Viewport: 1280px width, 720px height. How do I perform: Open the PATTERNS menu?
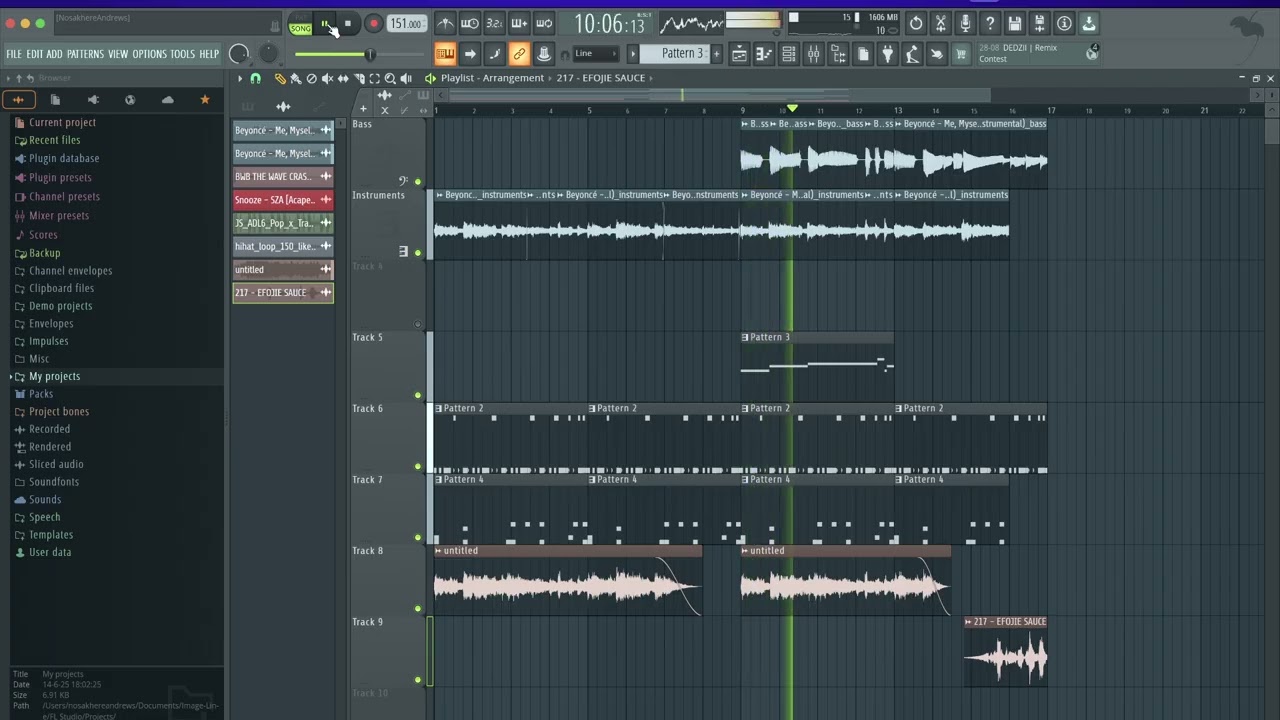(x=85, y=54)
